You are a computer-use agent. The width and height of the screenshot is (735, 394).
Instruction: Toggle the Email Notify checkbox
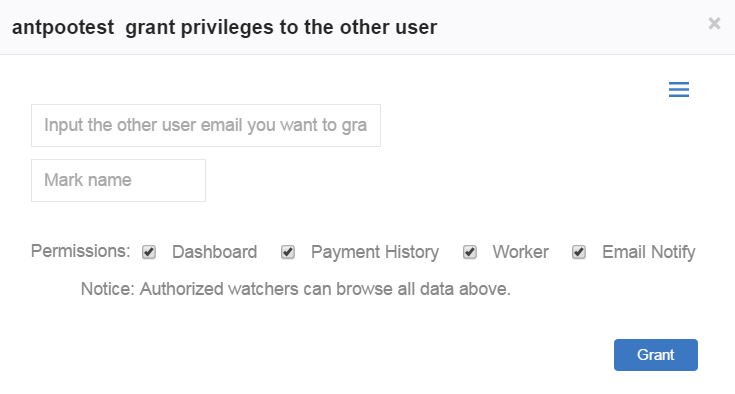point(579,252)
